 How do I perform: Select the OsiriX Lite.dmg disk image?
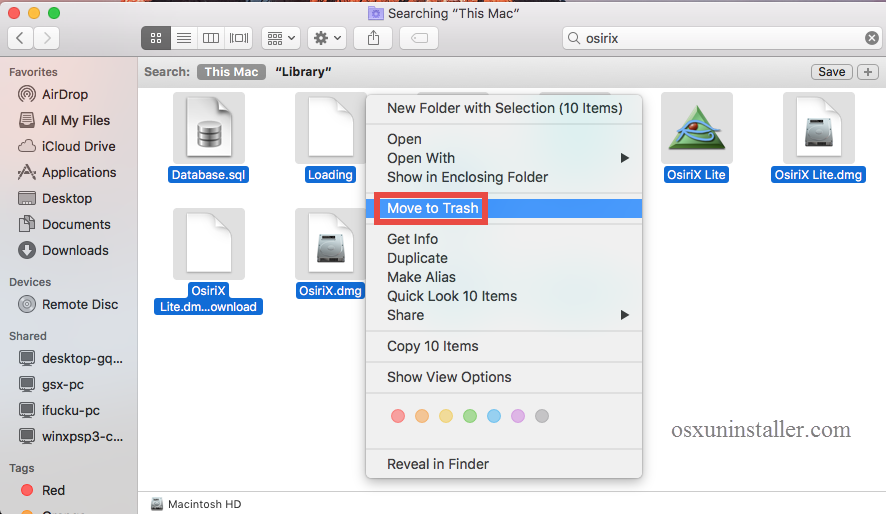point(819,128)
